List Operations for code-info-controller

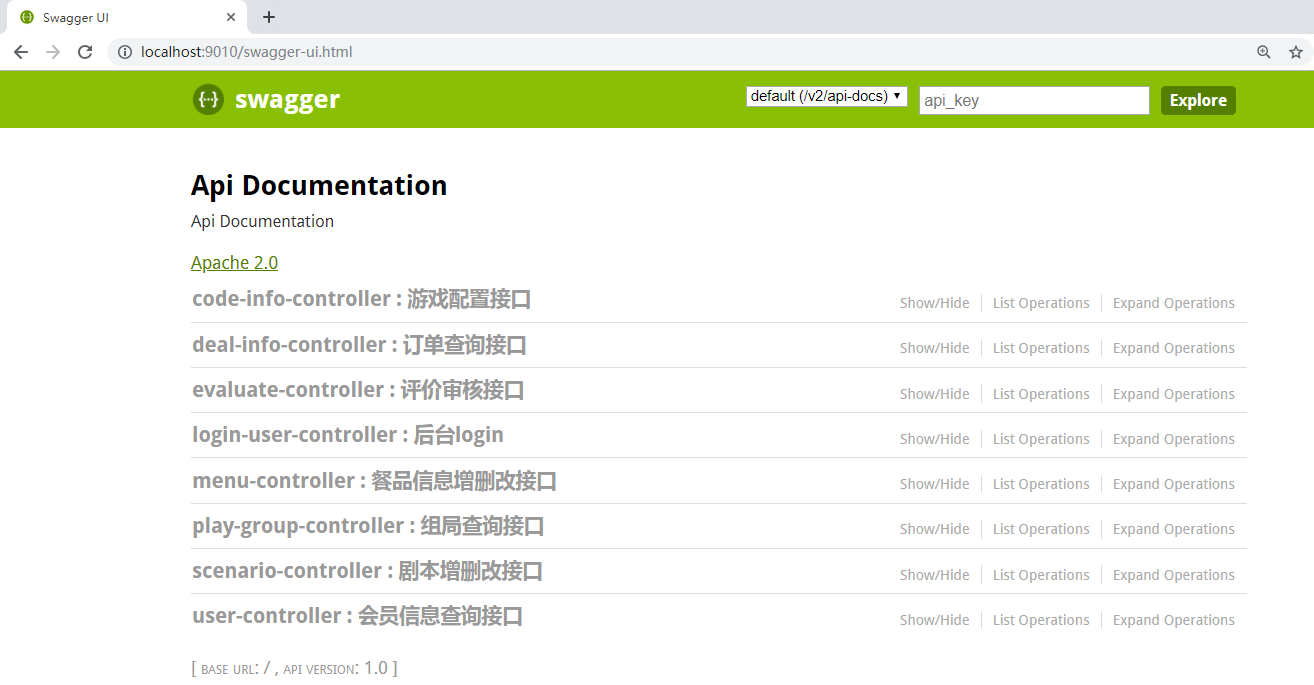[1041, 303]
